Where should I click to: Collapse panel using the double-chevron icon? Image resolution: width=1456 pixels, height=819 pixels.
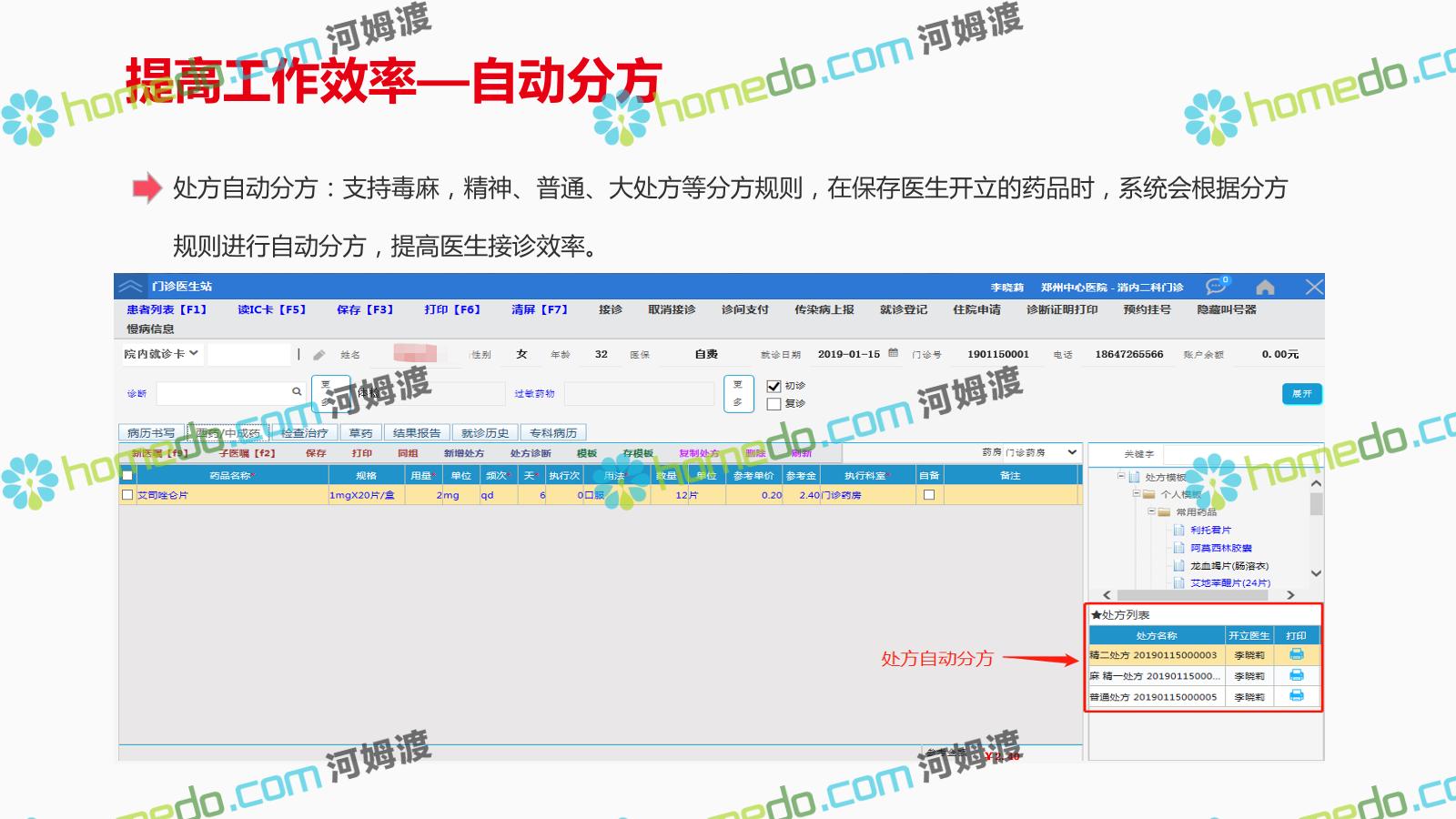pos(131,287)
